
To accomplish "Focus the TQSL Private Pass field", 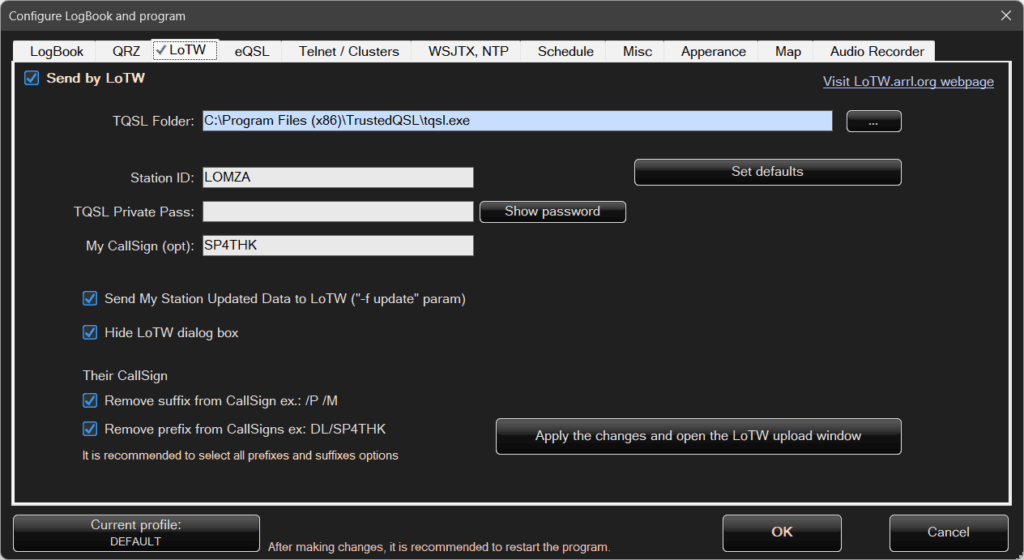I will [338, 211].
